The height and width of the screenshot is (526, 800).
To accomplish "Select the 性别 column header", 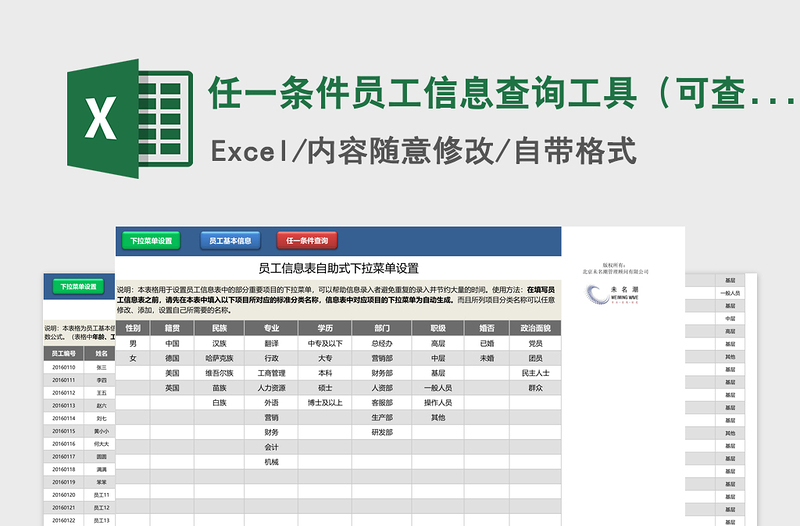I will point(133,328).
